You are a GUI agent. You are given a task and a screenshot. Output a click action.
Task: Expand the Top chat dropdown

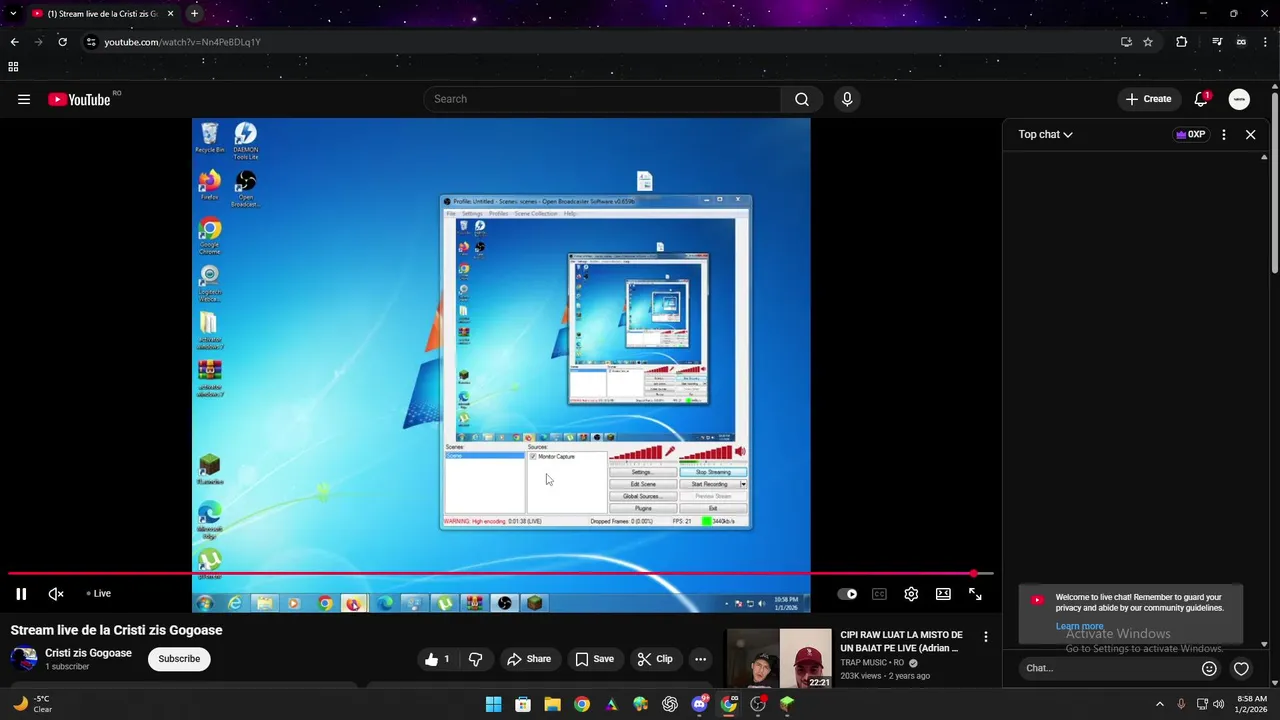1045,134
